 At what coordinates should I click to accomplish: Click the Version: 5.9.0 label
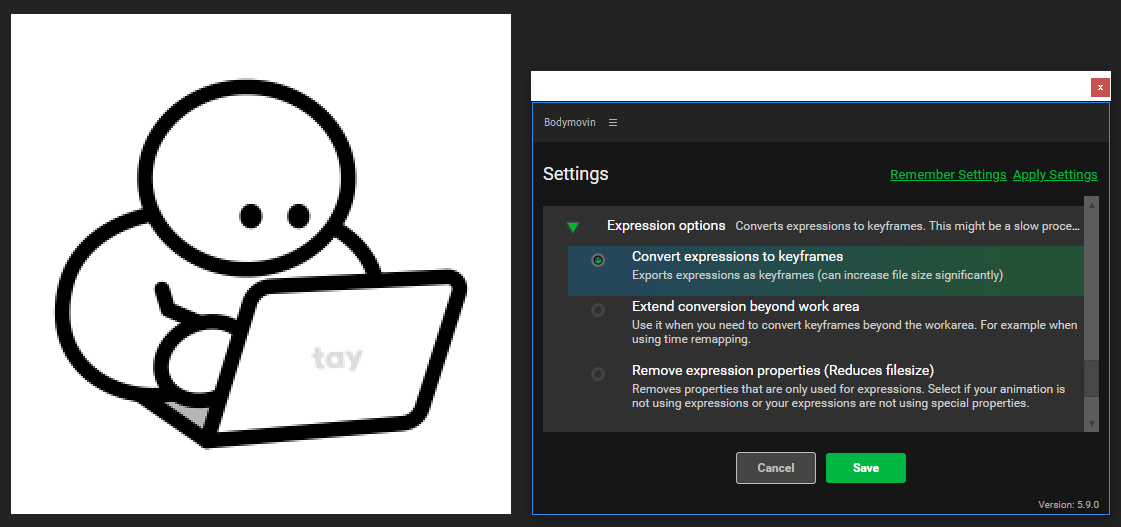tap(1068, 505)
